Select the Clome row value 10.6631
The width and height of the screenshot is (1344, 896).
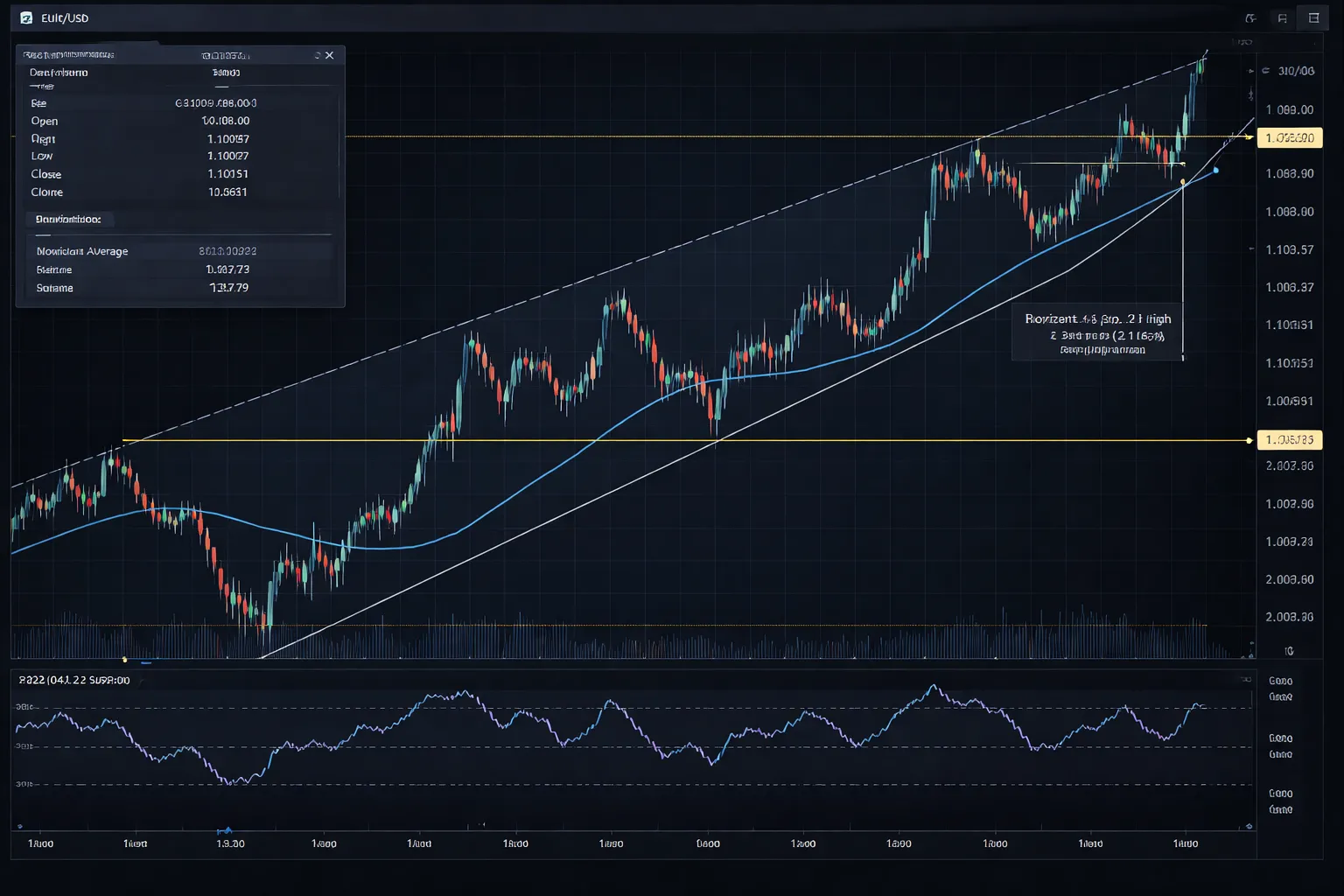tap(227, 192)
